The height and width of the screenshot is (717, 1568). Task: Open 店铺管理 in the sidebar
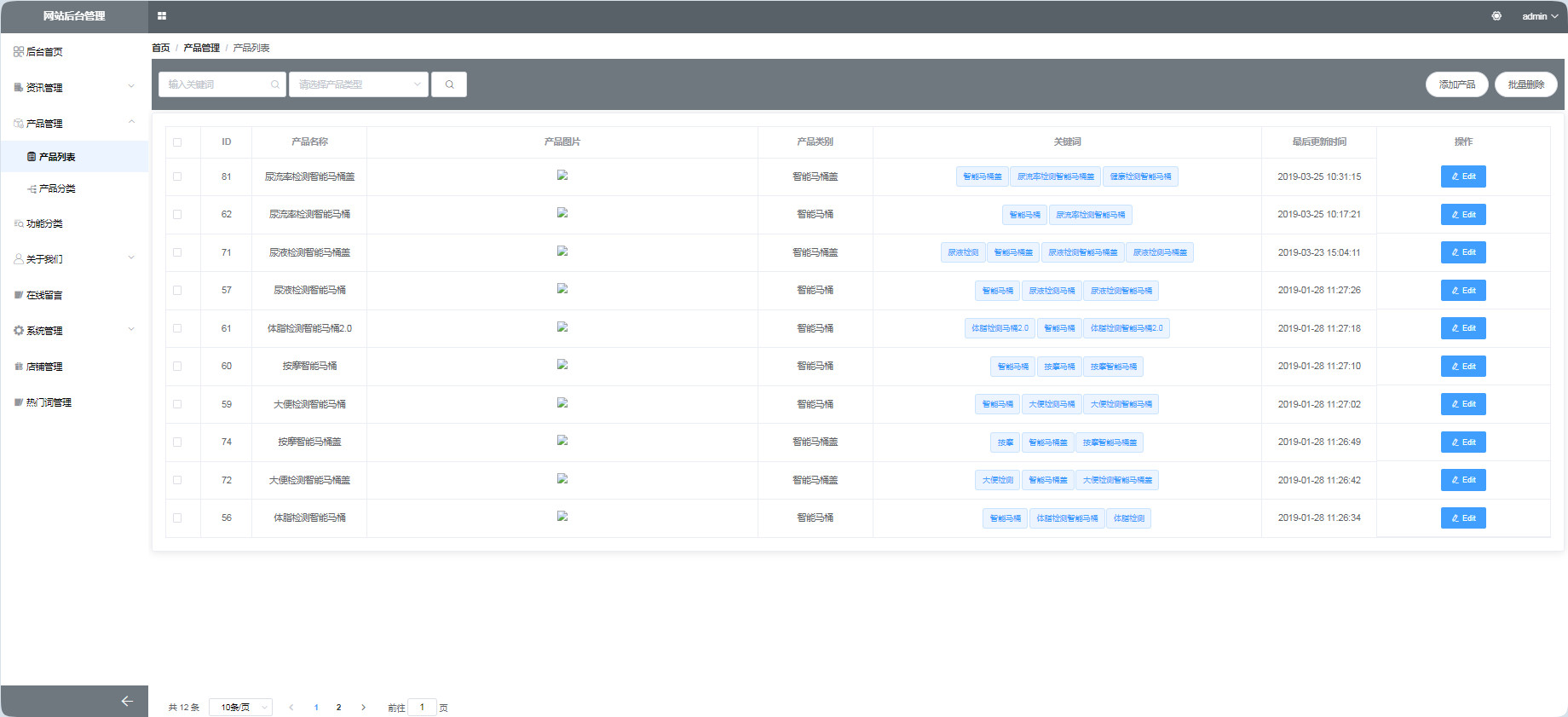[74, 367]
